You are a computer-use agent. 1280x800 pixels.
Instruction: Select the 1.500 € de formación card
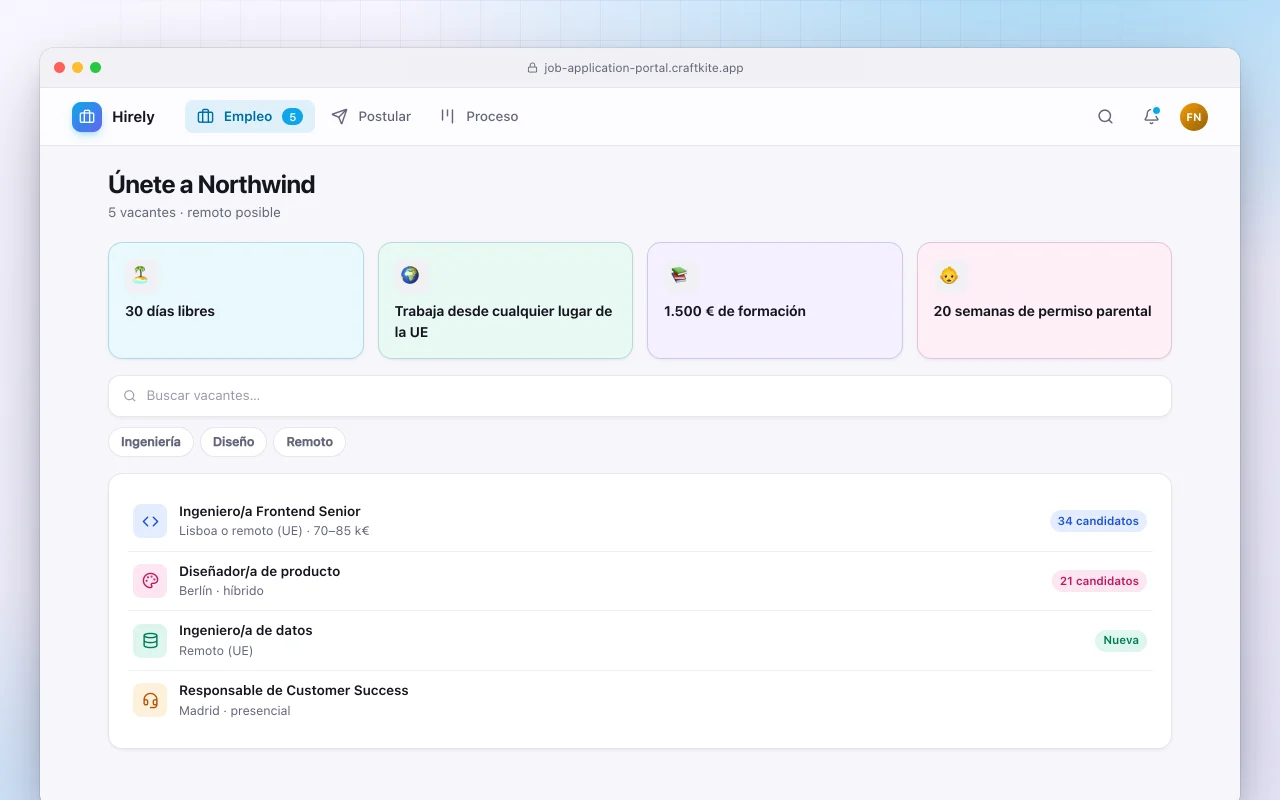(x=775, y=300)
